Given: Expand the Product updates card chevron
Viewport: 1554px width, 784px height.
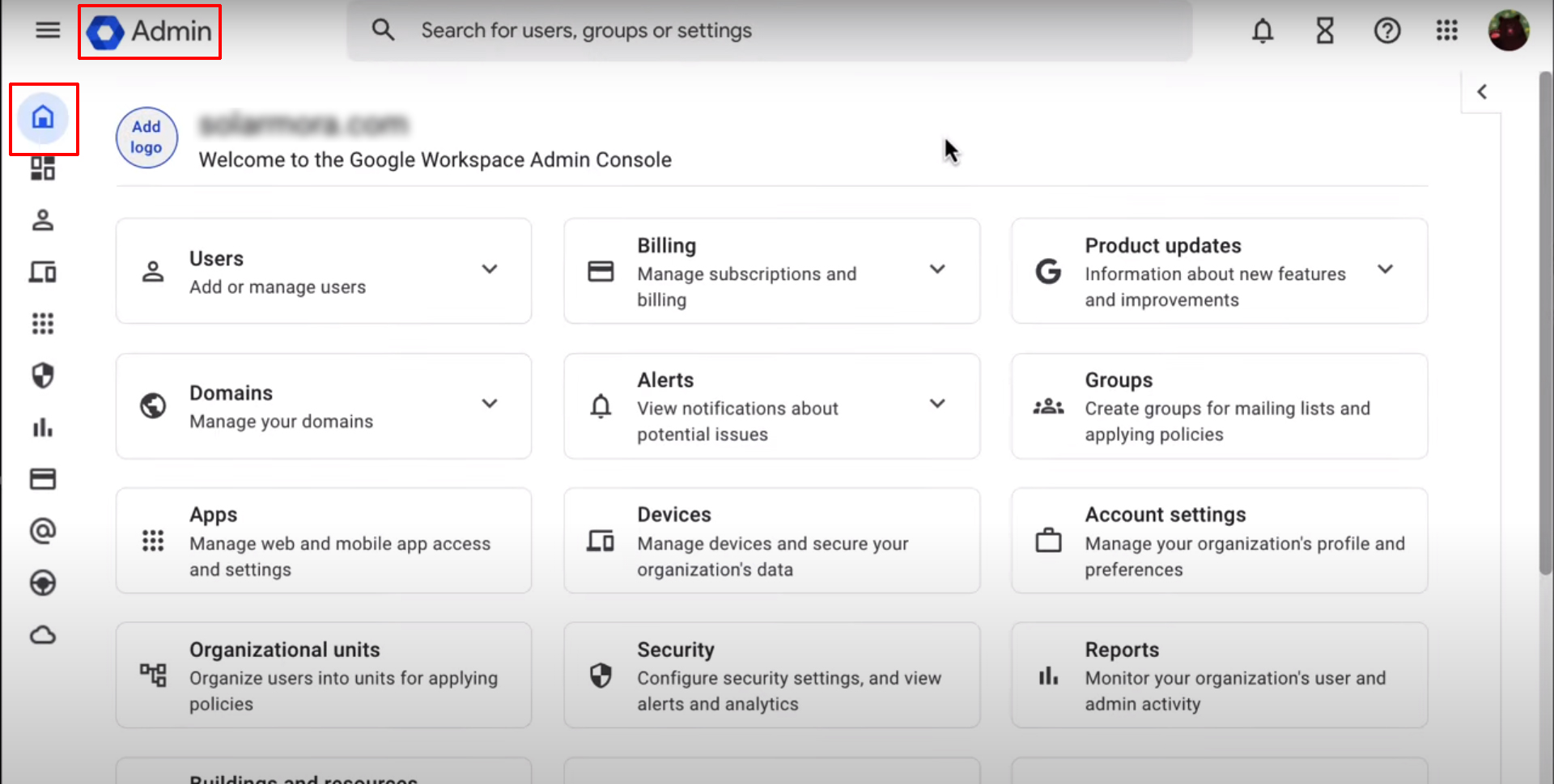Looking at the screenshot, I should (x=1386, y=269).
